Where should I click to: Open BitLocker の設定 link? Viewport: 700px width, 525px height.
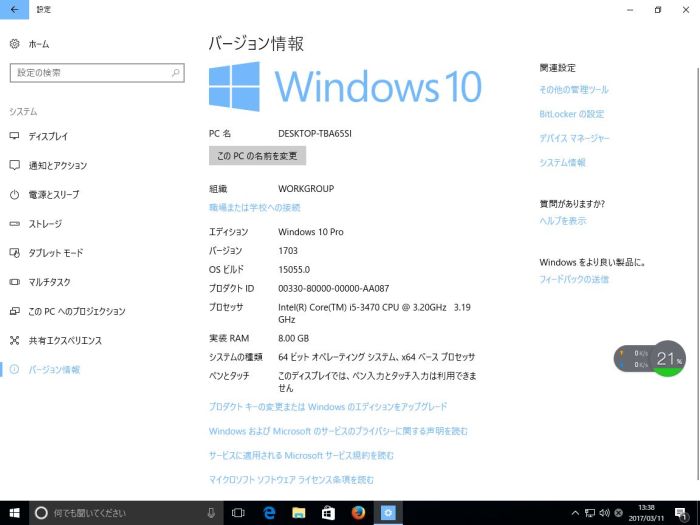coord(571,114)
